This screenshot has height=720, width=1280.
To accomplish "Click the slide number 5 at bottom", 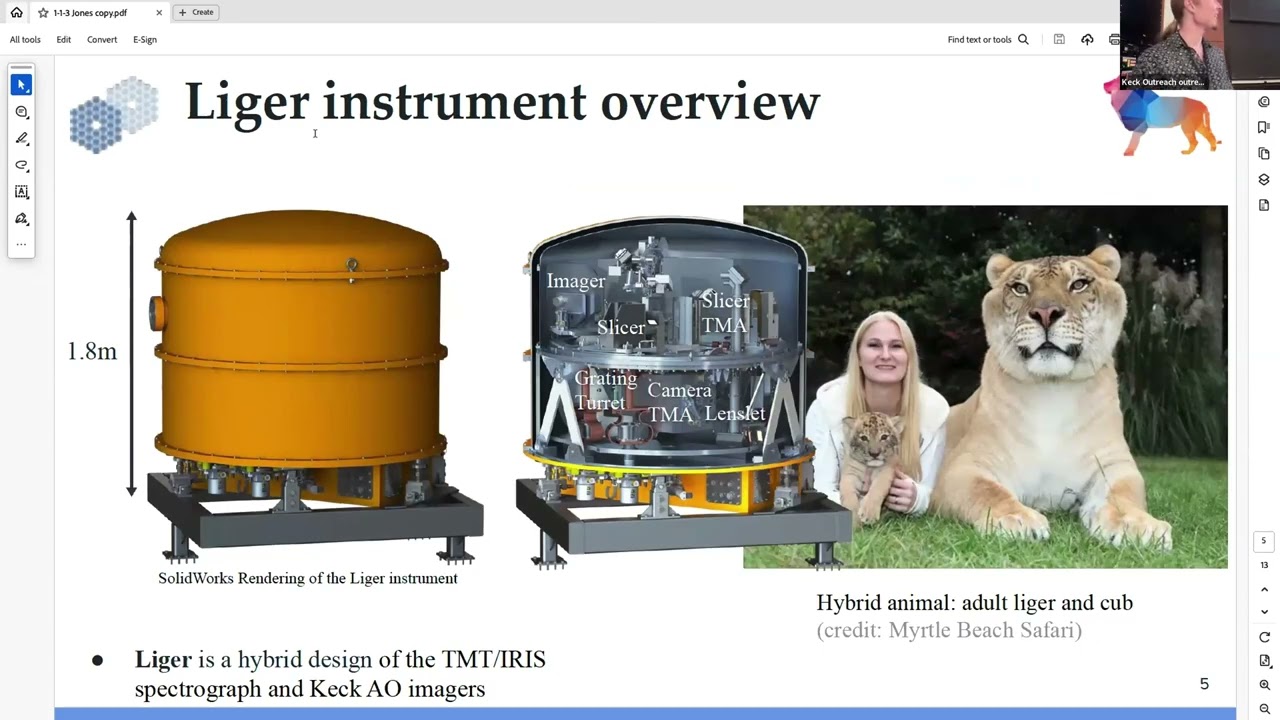I will pyautogui.click(x=1204, y=684).
